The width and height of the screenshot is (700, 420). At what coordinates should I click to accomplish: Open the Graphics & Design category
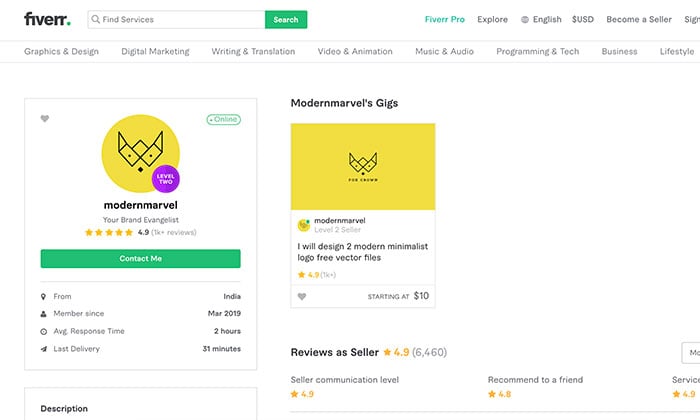click(62, 51)
